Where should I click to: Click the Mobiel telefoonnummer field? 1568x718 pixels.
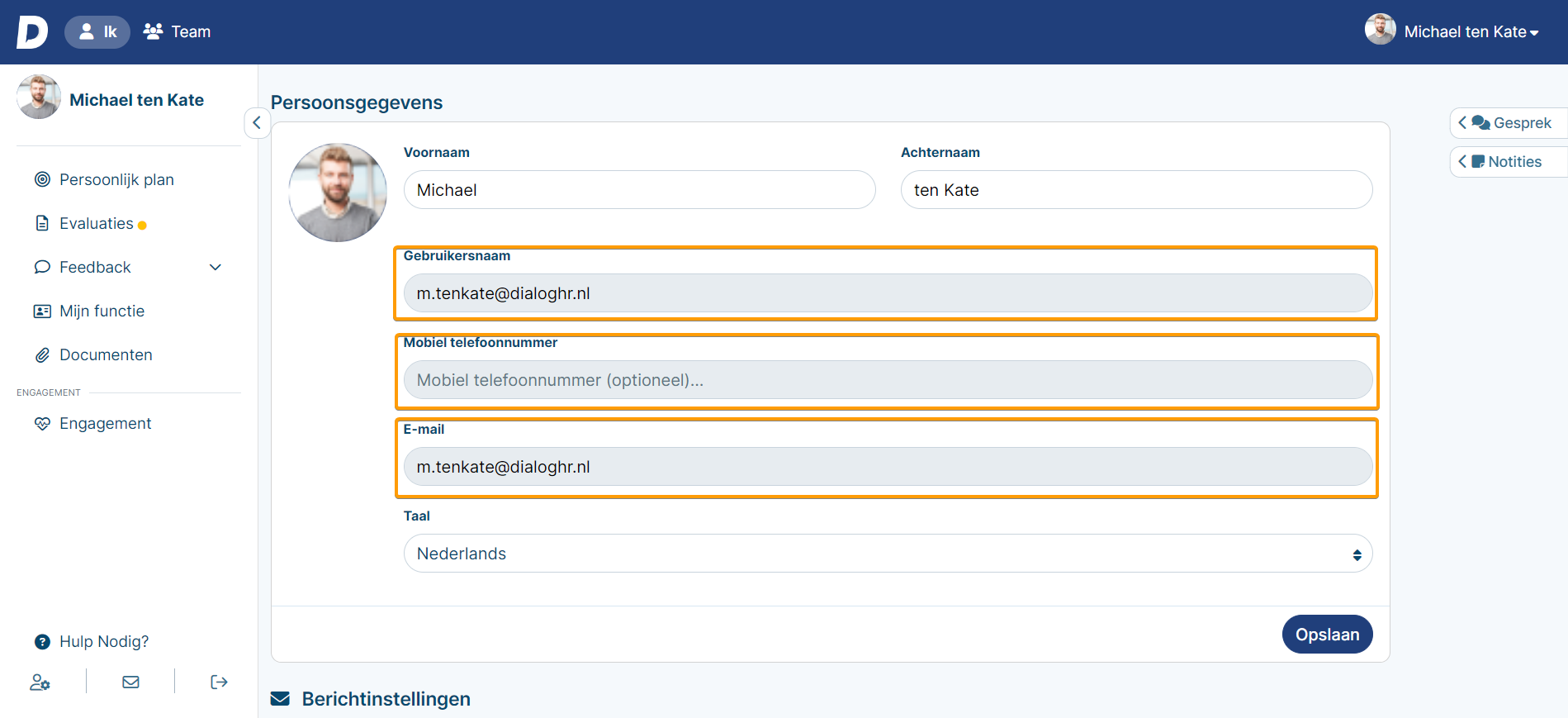[x=888, y=380]
